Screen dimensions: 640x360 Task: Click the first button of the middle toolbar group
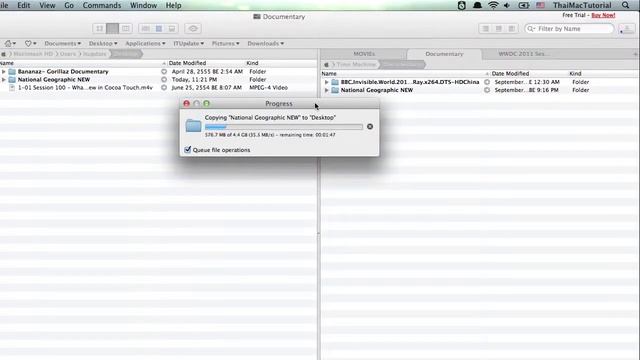[145, 29]
